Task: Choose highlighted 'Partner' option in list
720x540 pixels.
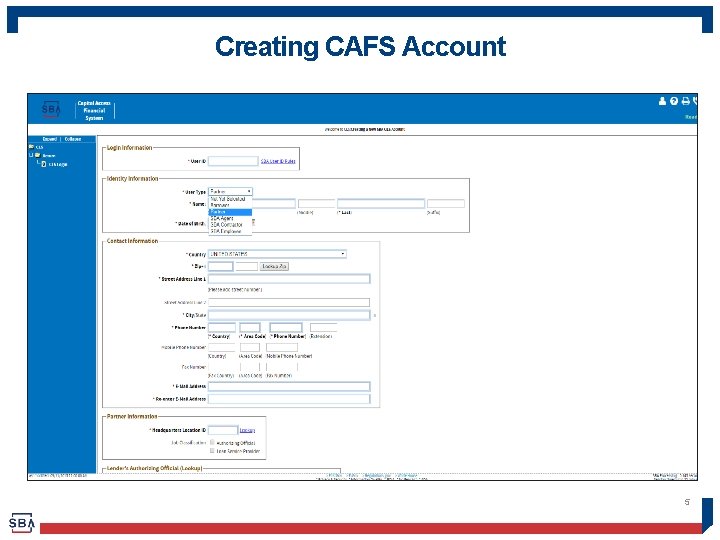Action: 230,212
